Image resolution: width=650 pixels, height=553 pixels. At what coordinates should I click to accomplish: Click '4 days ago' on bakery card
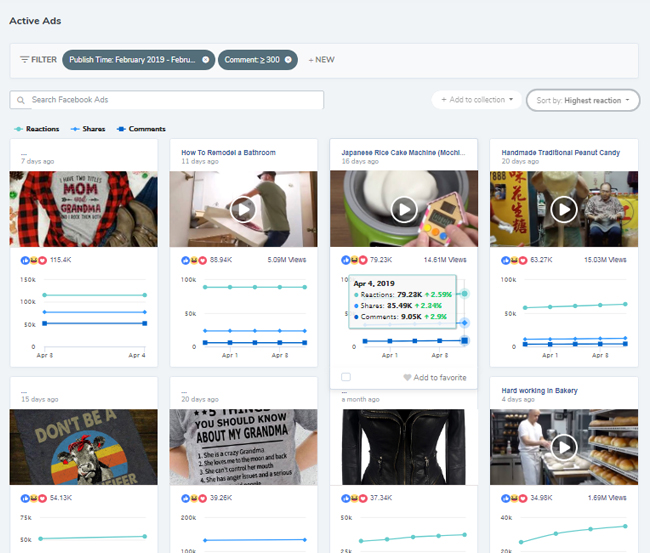pyautogui.click(x=518, y=400)
